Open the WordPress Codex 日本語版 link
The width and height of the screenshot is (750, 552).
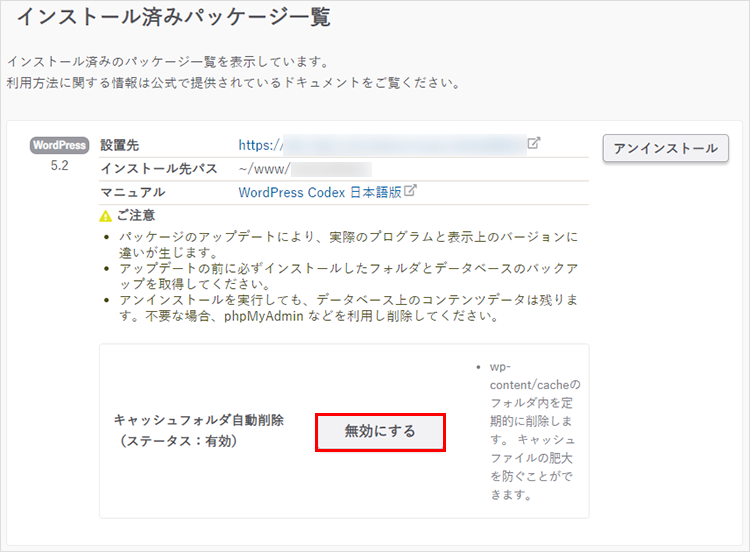click(320, 192)
